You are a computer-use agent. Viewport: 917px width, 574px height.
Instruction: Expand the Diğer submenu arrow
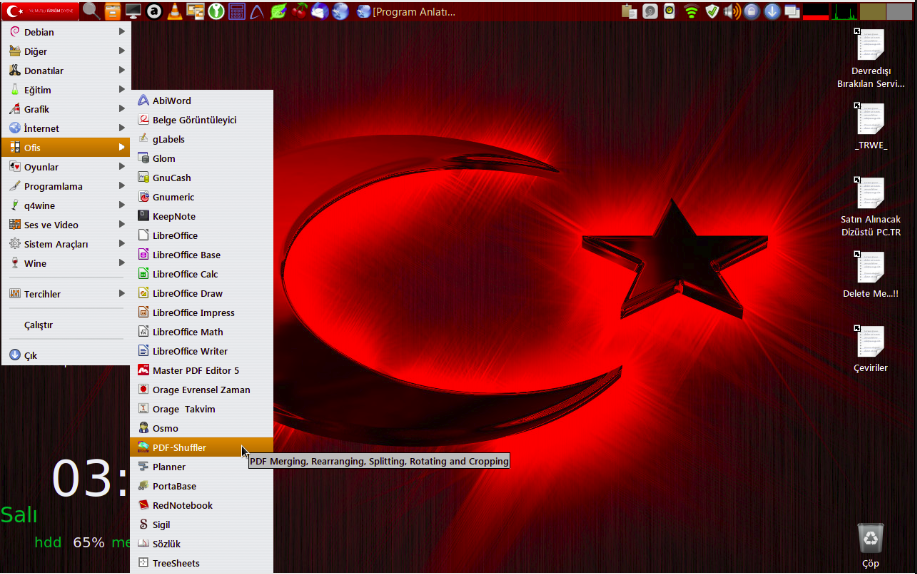pos(122,51)
